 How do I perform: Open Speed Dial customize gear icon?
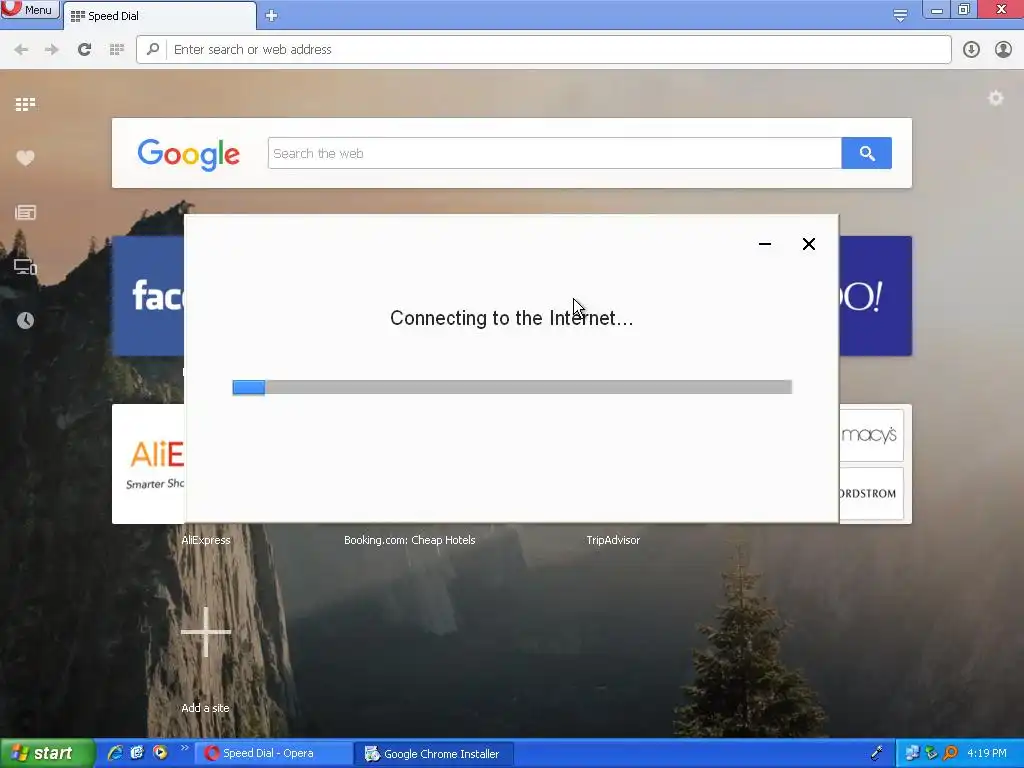[x=995, y=98]
